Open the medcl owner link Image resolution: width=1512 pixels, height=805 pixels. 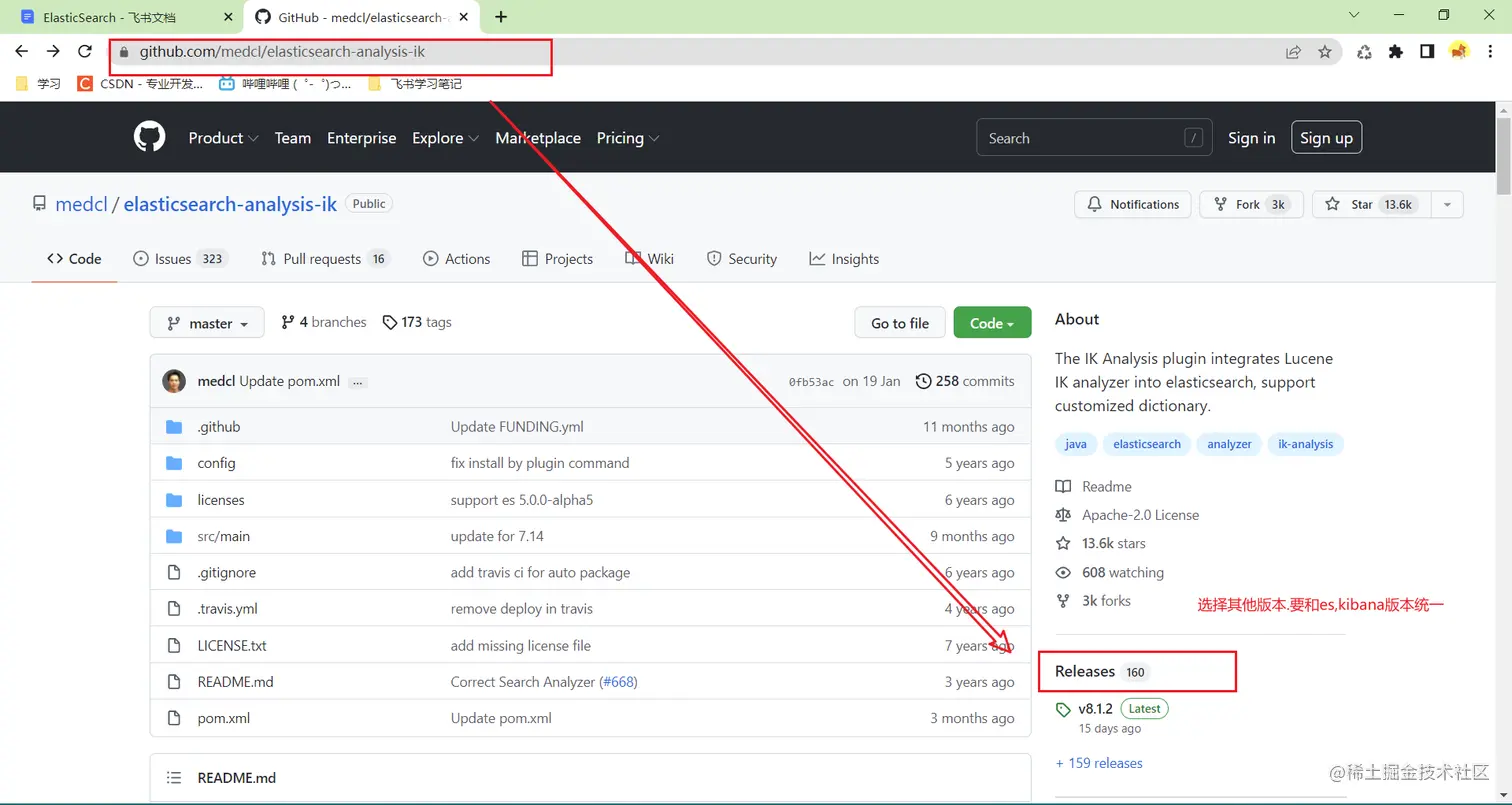click(x=81, y=204)
